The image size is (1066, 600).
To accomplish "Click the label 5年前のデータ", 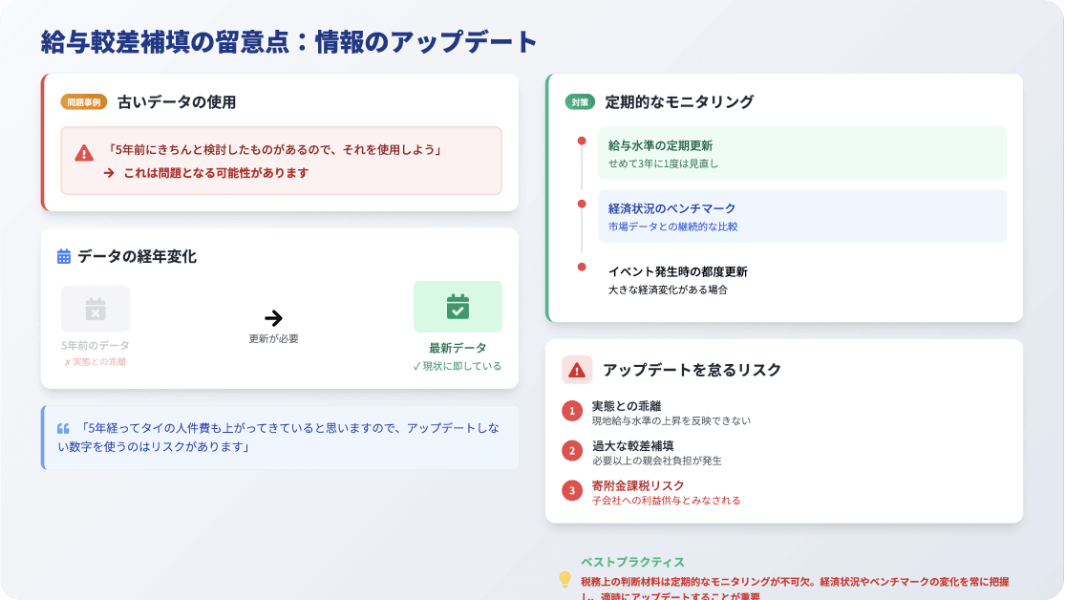I will coord(95,345).
